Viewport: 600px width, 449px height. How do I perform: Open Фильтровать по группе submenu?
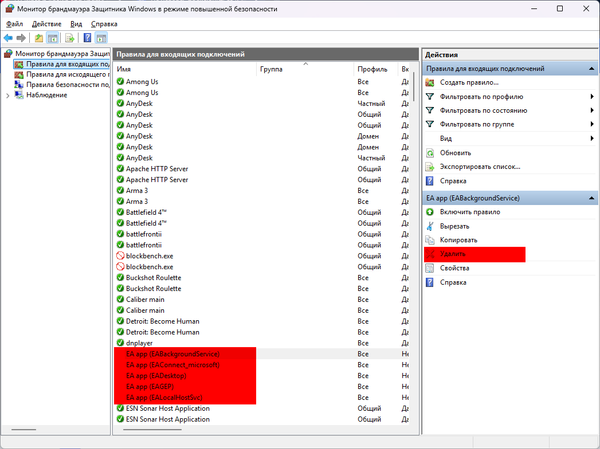510,124
